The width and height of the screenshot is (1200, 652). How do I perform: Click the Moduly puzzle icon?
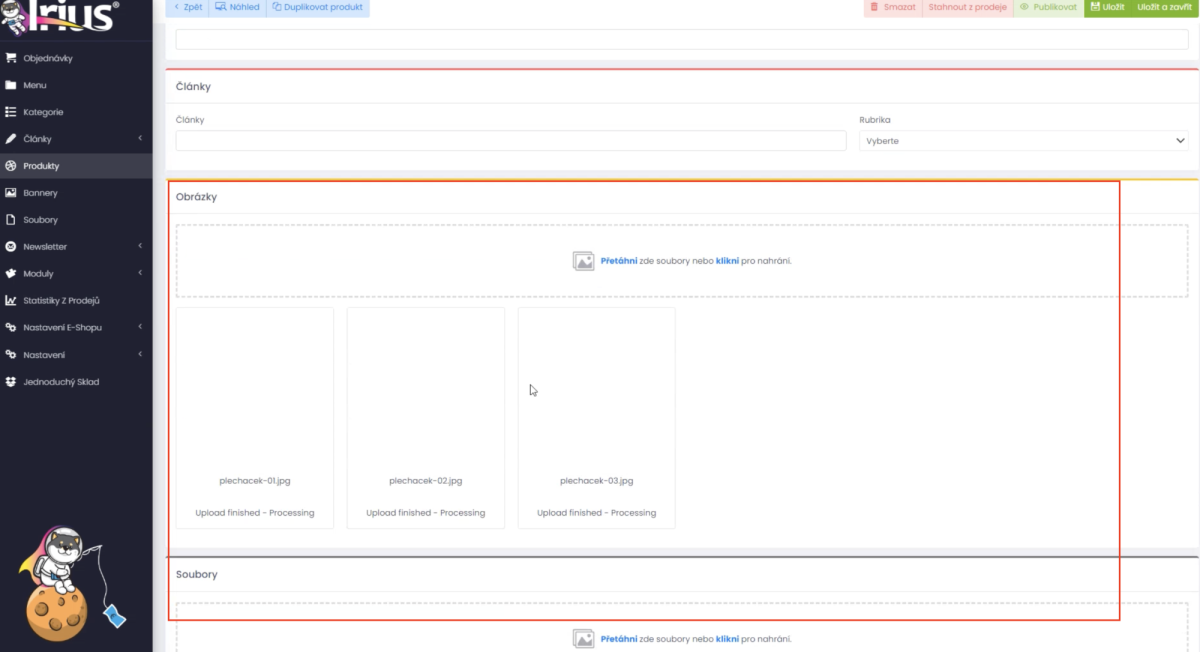click(x=11, y=274)
